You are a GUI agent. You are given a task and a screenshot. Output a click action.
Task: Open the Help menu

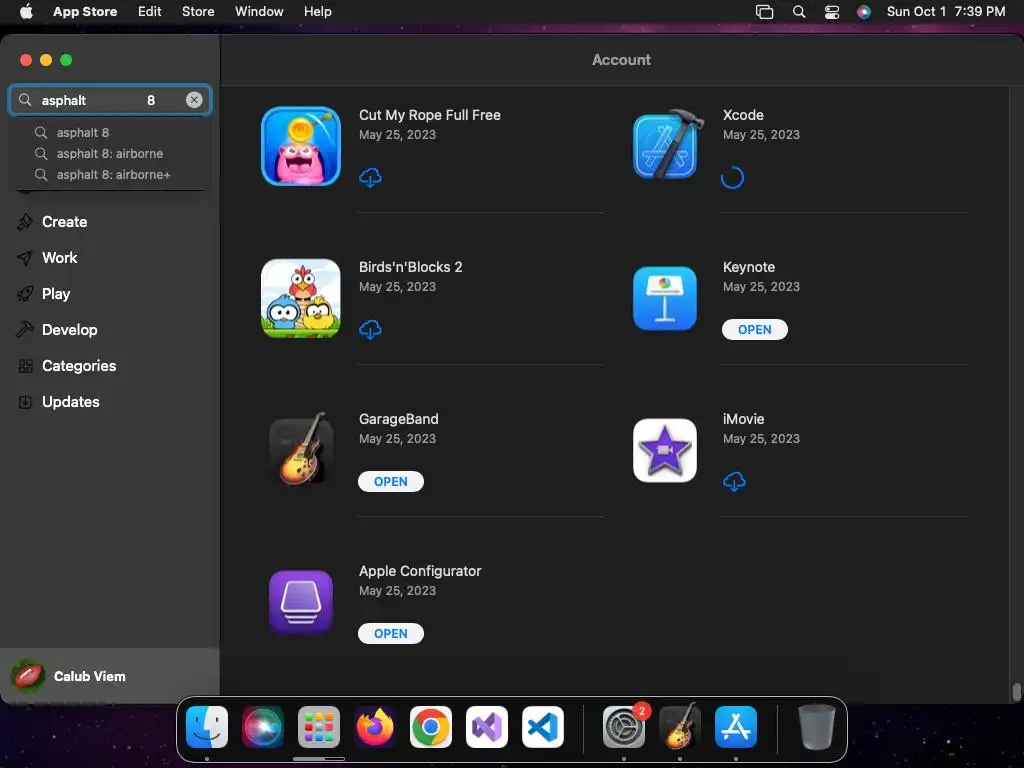(x=317, y=12)
